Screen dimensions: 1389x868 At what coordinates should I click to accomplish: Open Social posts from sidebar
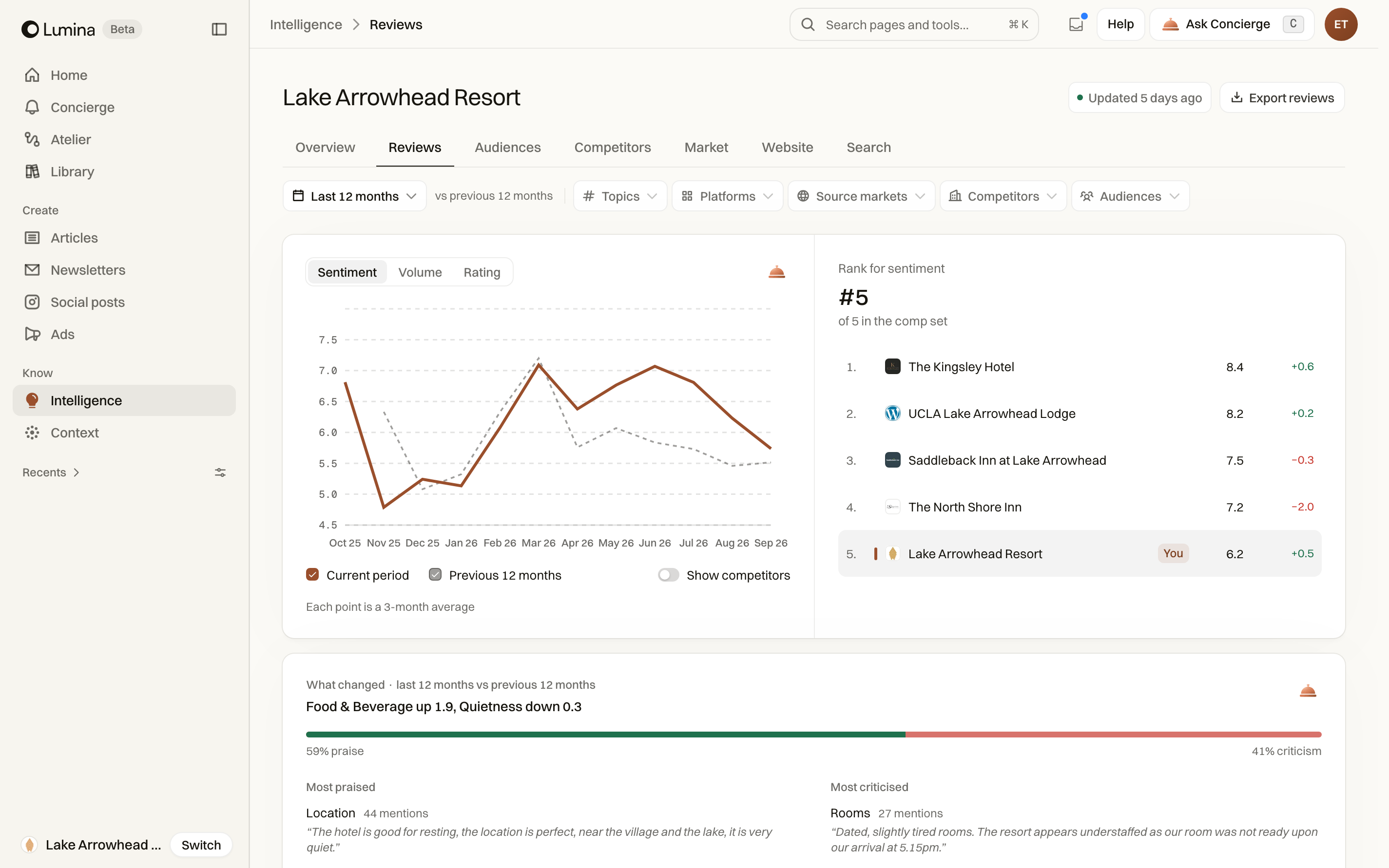pos(124,302)
